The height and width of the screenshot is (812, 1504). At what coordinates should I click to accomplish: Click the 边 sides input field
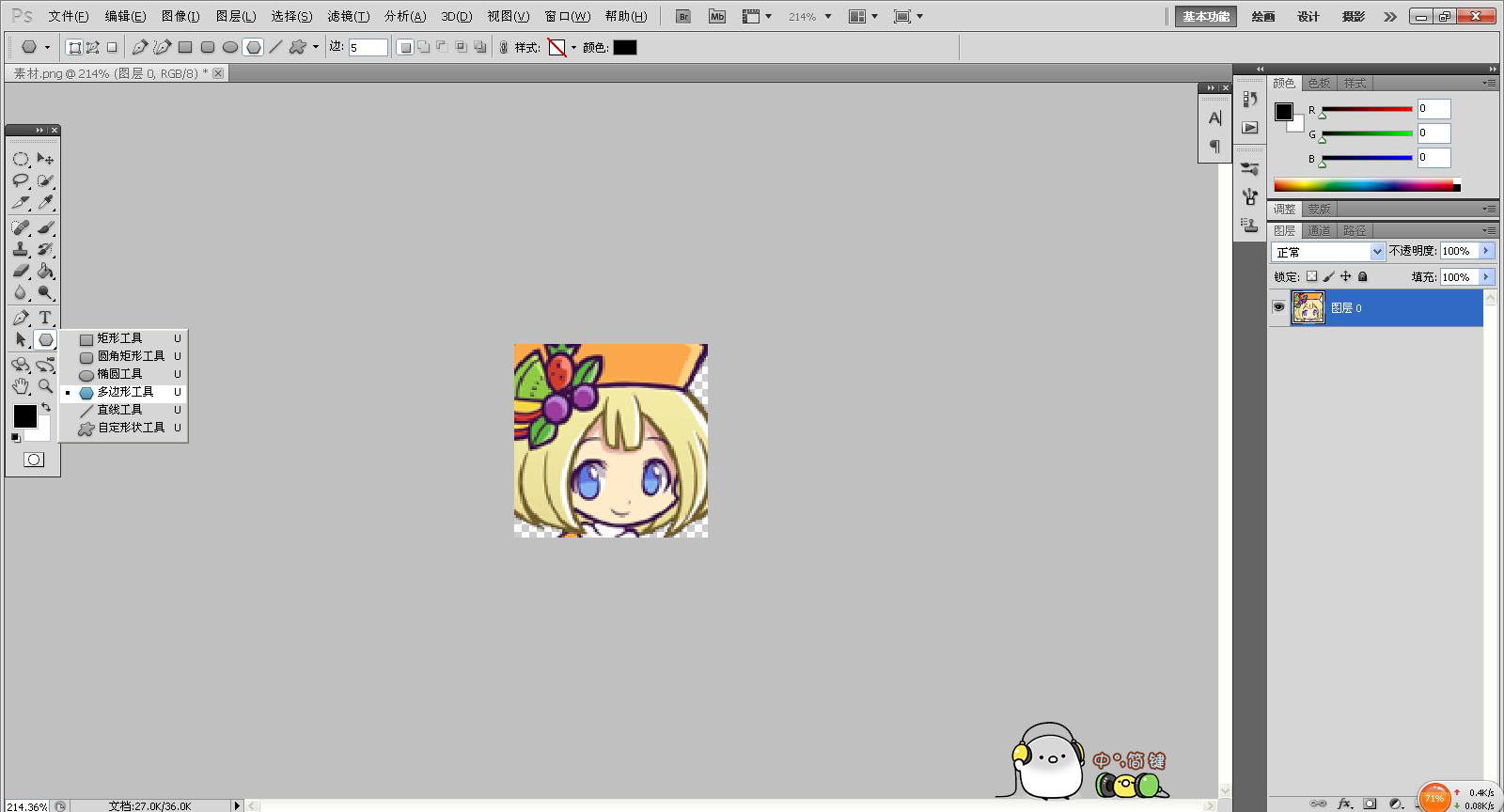368,47
